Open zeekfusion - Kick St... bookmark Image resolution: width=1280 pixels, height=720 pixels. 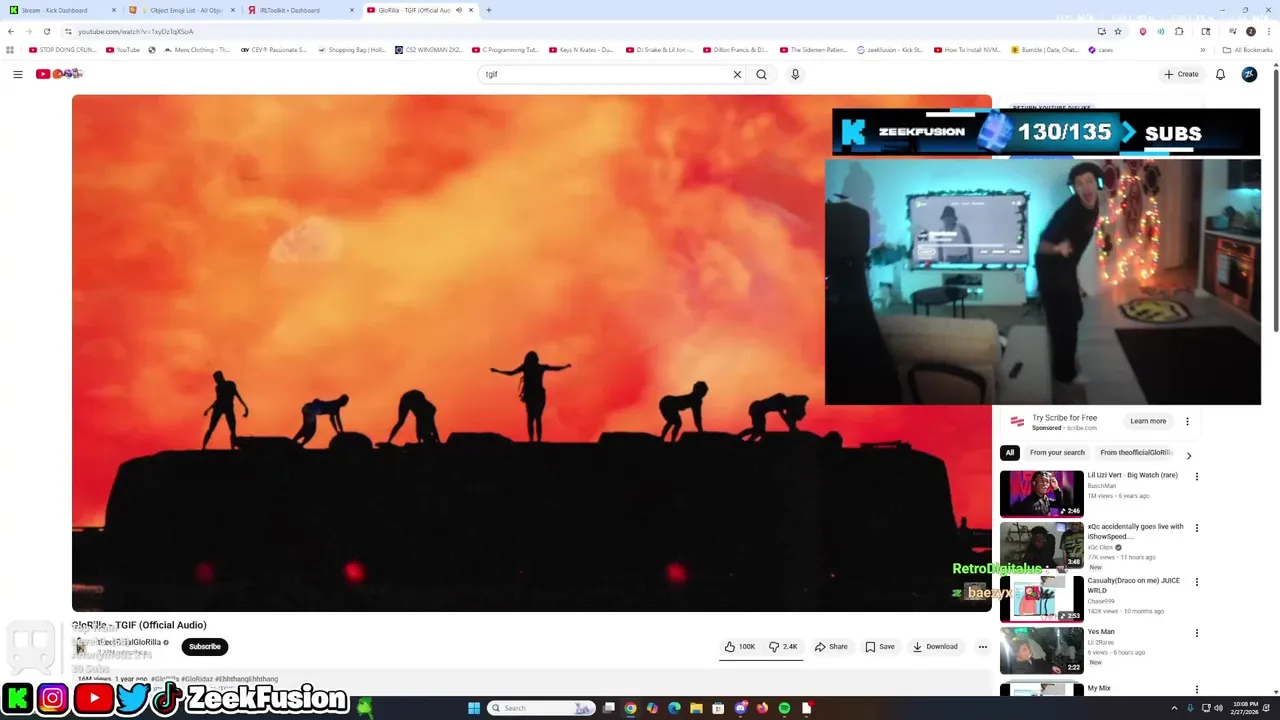click(890, 49)
